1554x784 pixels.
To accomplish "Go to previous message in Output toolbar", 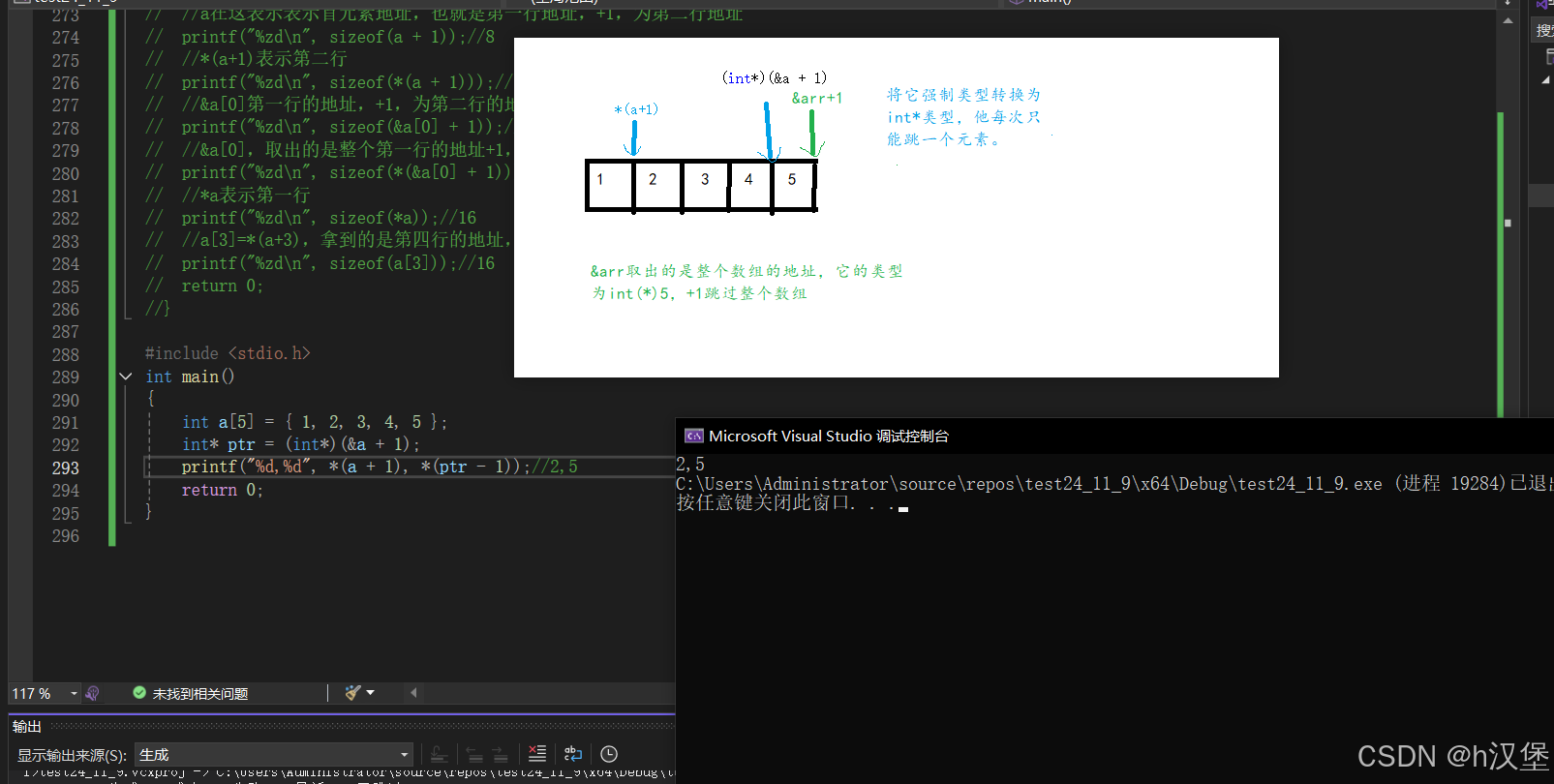I will [x=474, y=755].
